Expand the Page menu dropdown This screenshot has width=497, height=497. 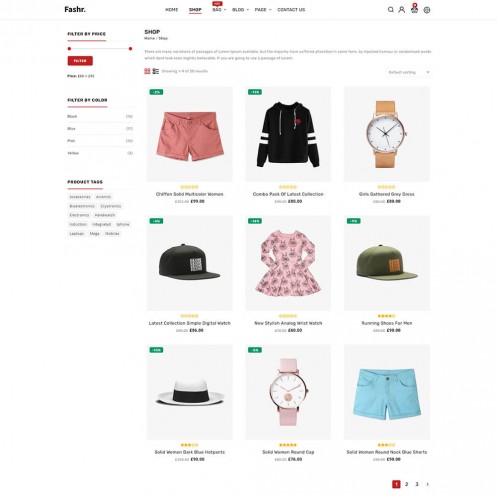(263, 10)
